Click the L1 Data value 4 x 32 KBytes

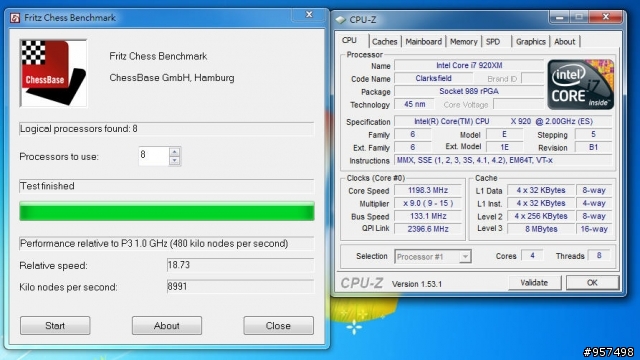[541, 191]
